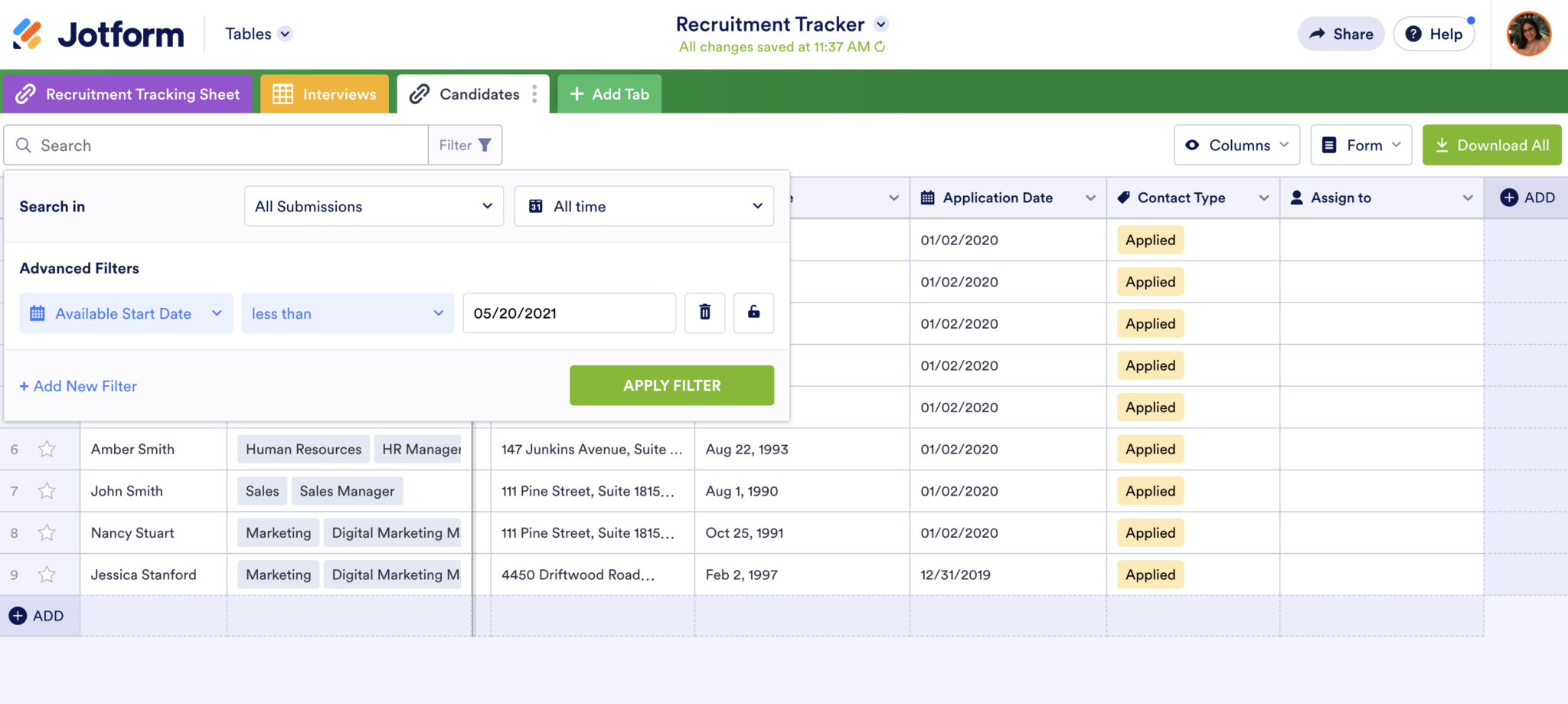
Task: Expand the All time date range selector
Action: tap(643, 205)
